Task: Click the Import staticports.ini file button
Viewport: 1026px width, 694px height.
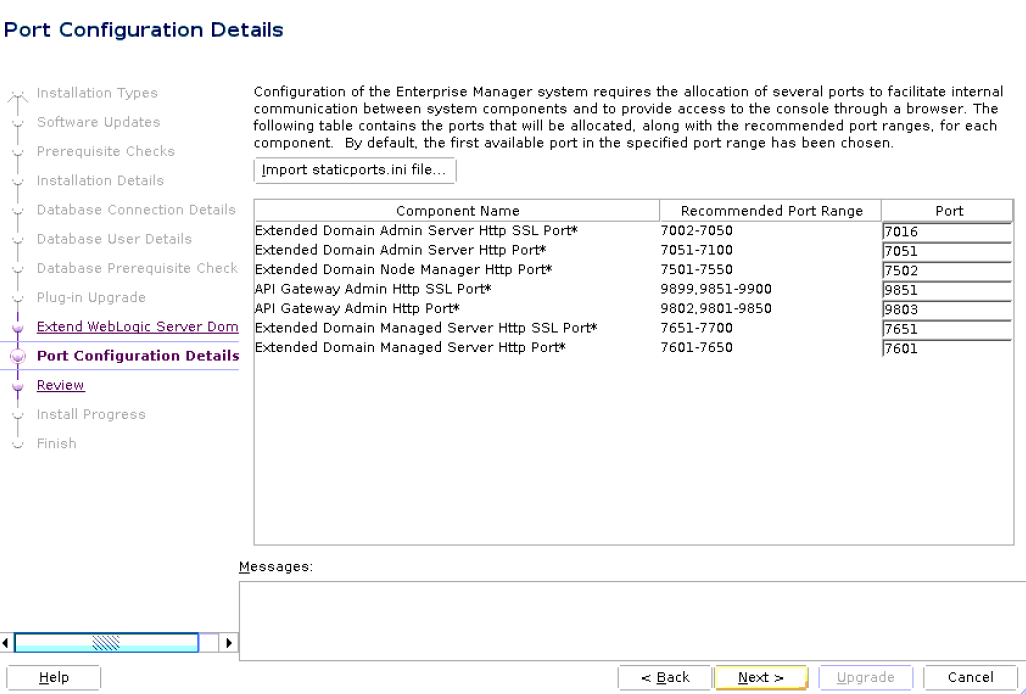Action: [354, 170]
